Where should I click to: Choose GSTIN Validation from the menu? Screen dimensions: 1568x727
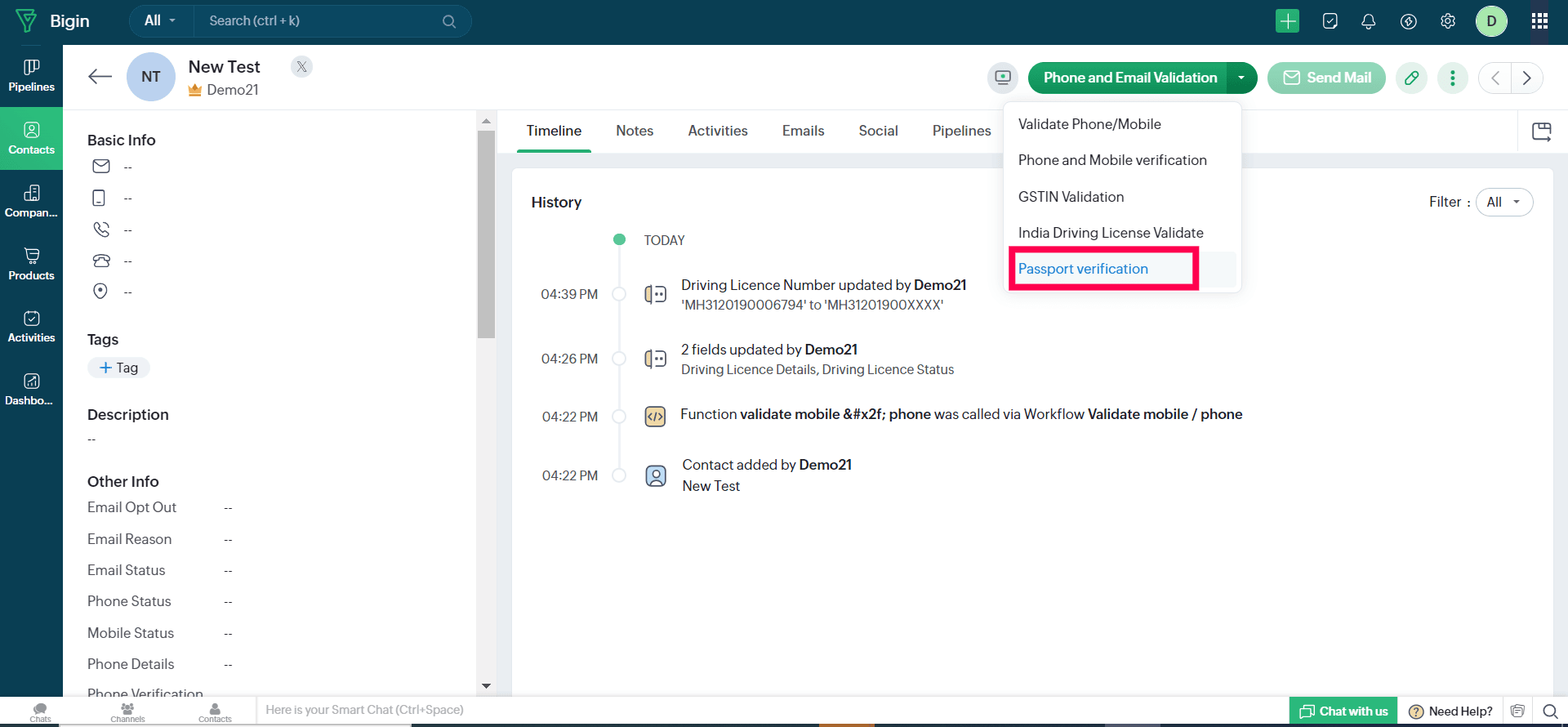coord(1071,197)
